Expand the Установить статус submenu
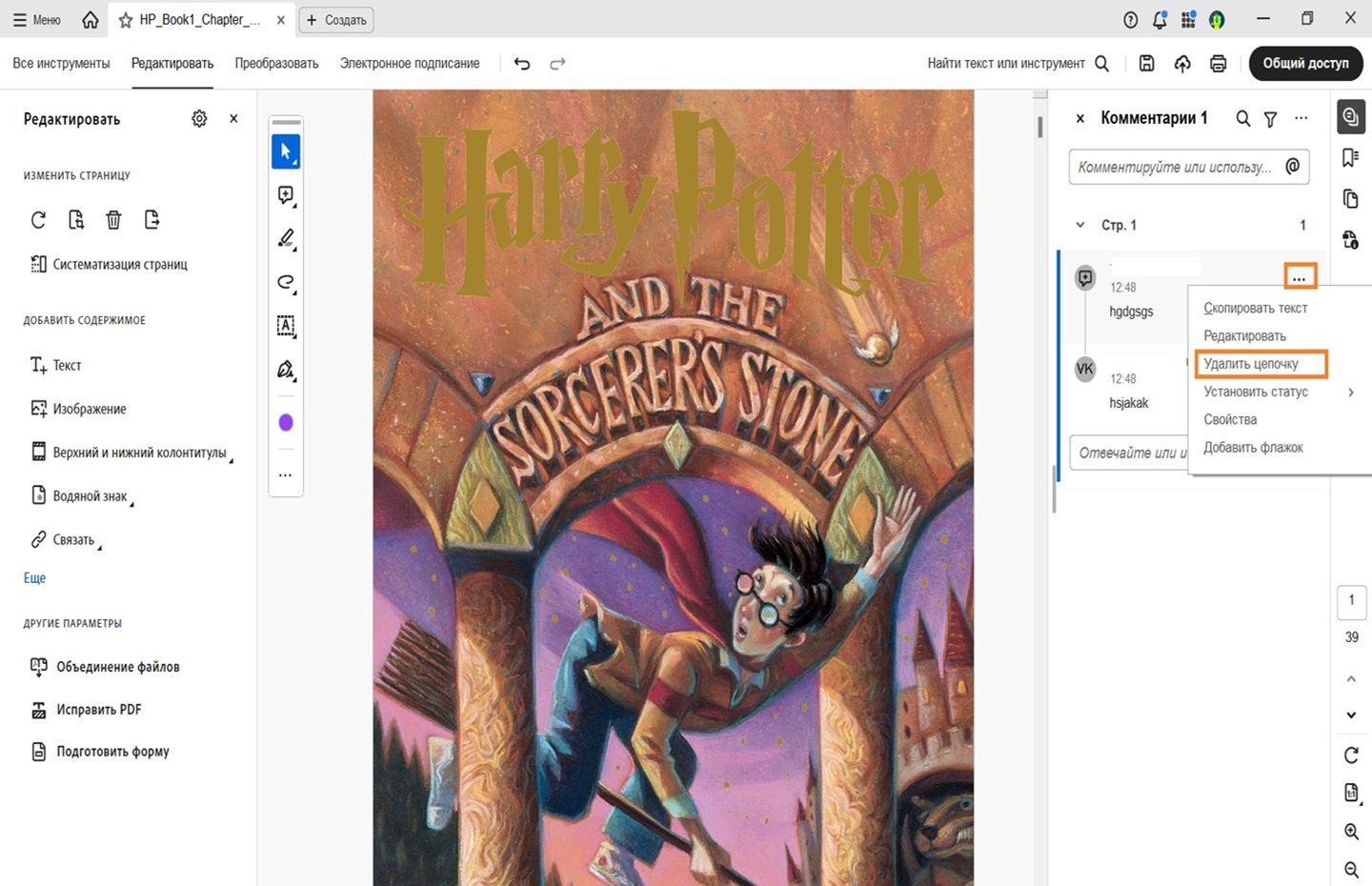Image resolution: width=1372 pixels, height=886 pixels. click(1351, 393)
